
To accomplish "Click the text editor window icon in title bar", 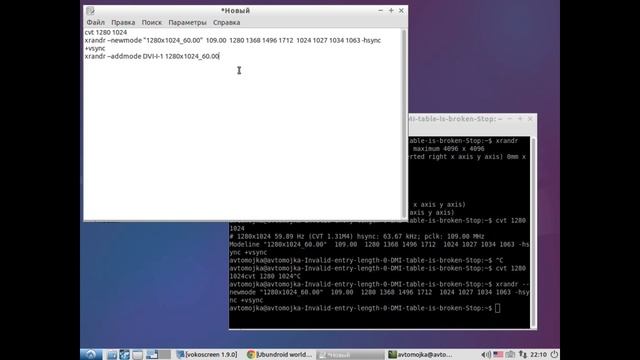I will tap(90, 11).
